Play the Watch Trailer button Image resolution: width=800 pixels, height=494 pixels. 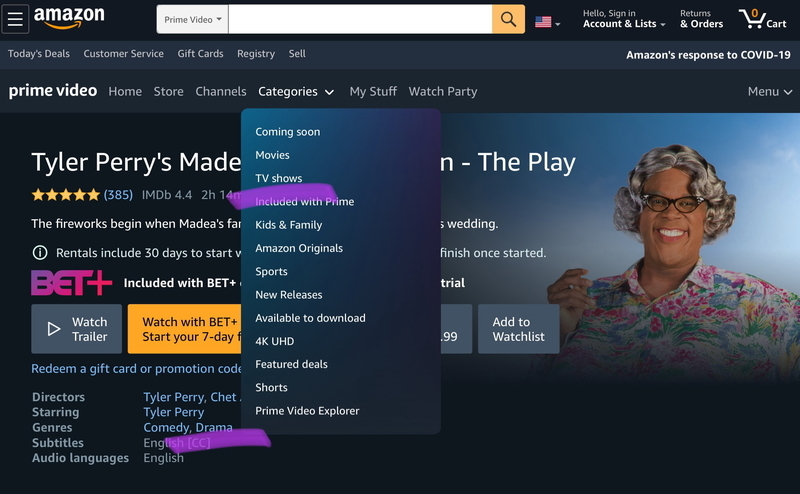(x=77, y=329)
